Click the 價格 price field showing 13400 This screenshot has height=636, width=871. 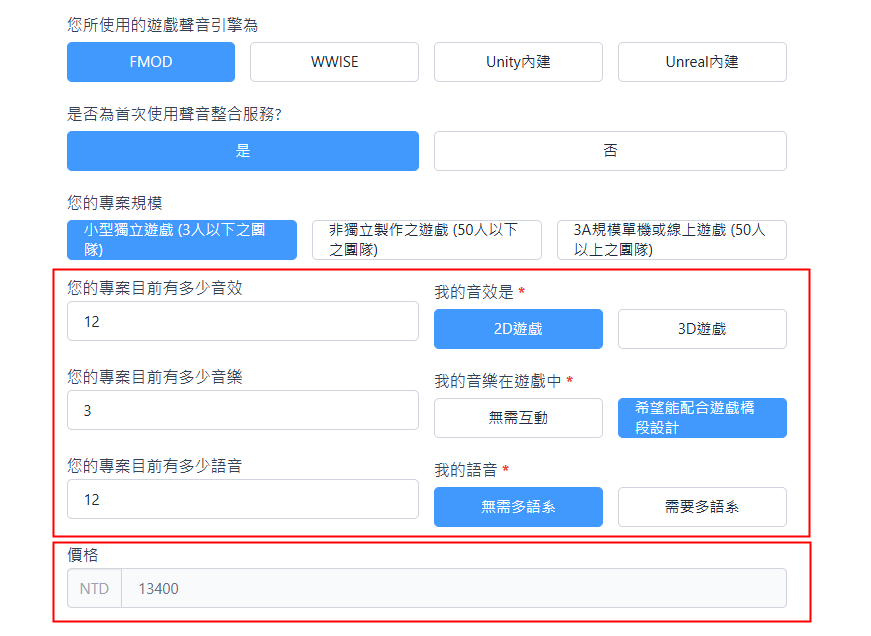click(453, 589)
